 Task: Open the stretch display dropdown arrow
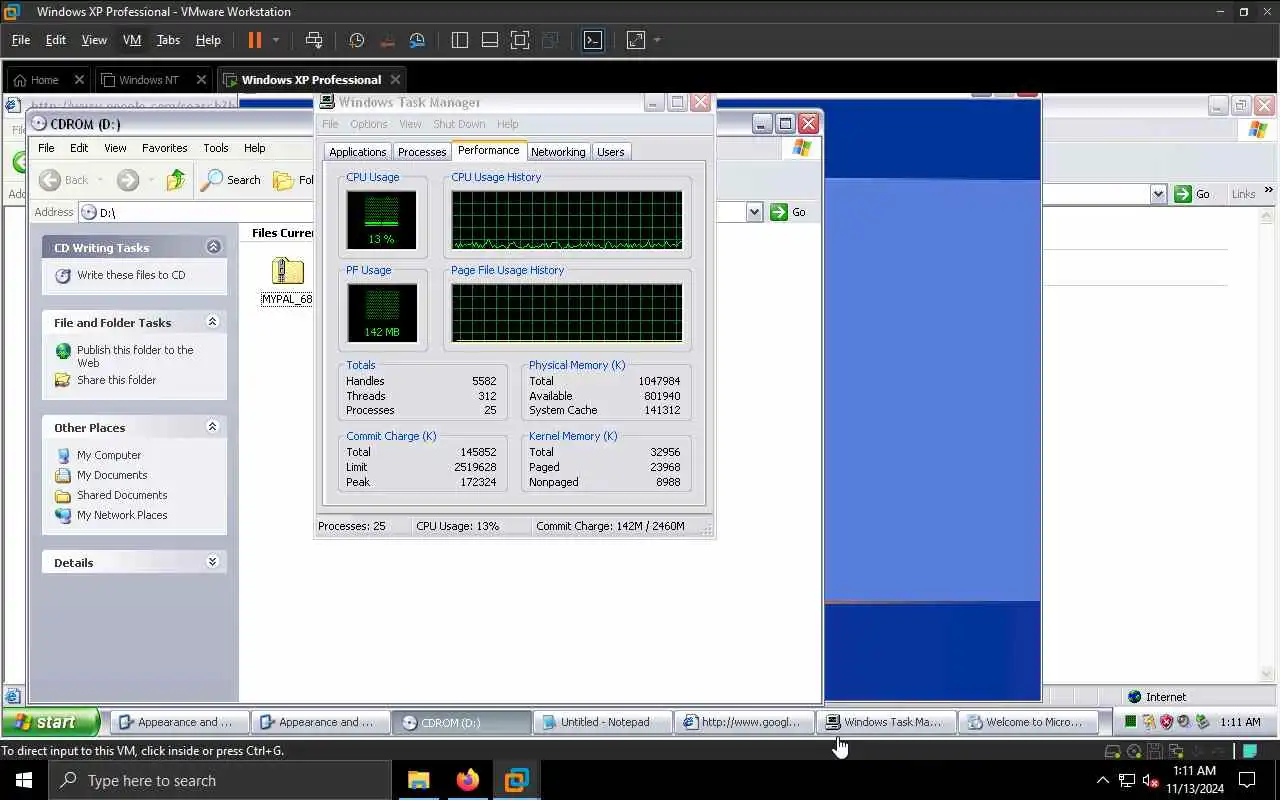pyautogui.click(x=657, y=40)
